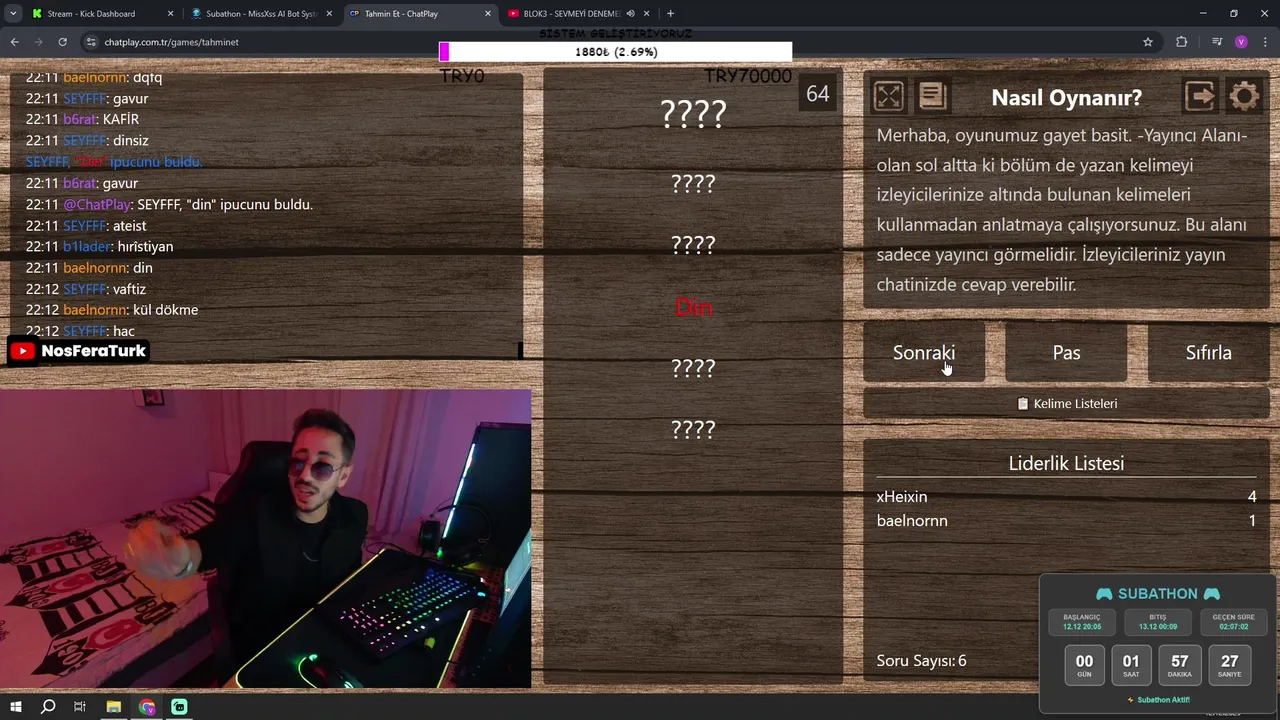Click the Soru Sayısı: 6 counter
1280x720 pixels.
[921, 661]
